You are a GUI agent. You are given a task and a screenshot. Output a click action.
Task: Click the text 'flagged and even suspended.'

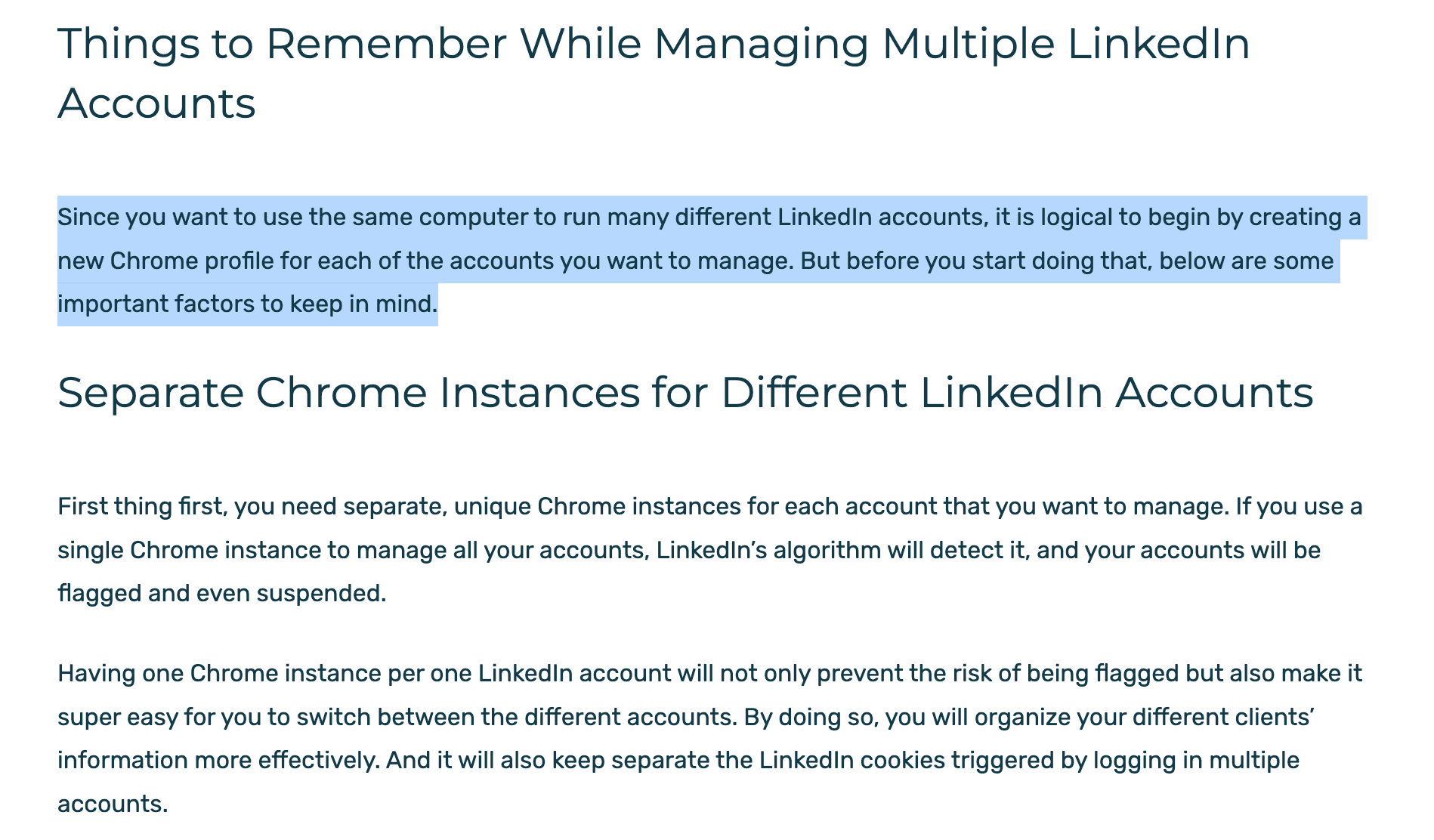[x=222, y=593]
